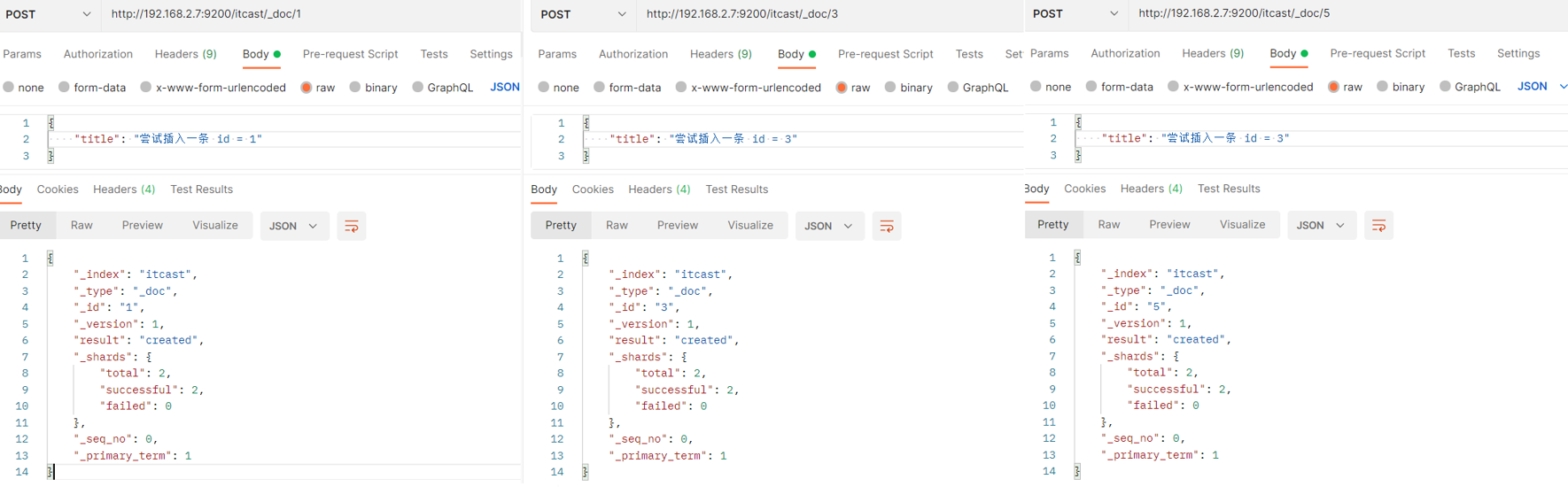Viewport: 1568px width, 487px height.
Task: Open Settings tab in _doc/1 request
Action: coord(491,54)
